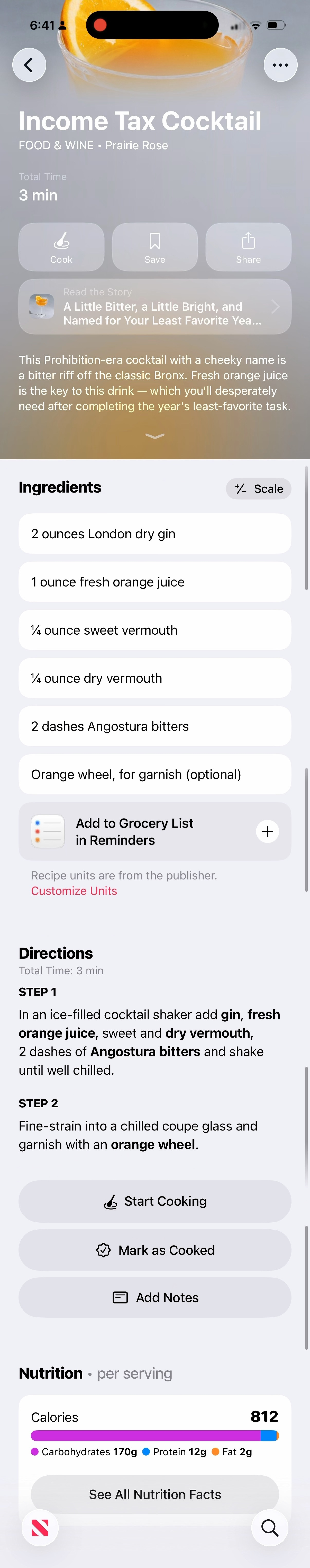
Task: Tap the calories nutrition progress bar
Action: [x=154, y=1435]
